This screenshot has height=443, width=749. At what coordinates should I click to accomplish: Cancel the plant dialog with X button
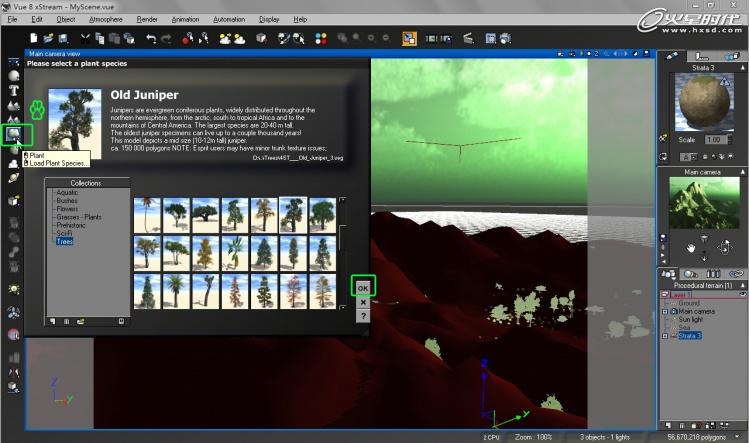coord(363,303)
